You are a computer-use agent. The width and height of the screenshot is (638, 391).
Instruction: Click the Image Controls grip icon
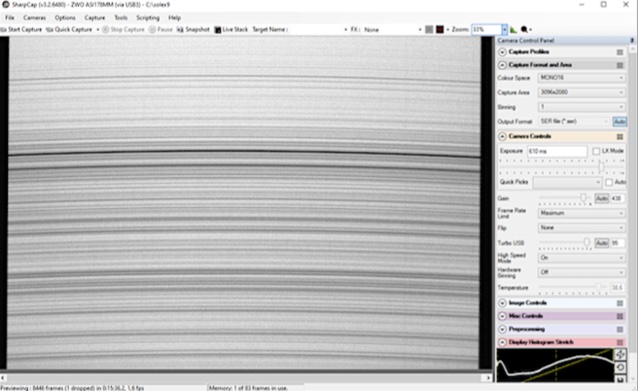tap(620, 303)
